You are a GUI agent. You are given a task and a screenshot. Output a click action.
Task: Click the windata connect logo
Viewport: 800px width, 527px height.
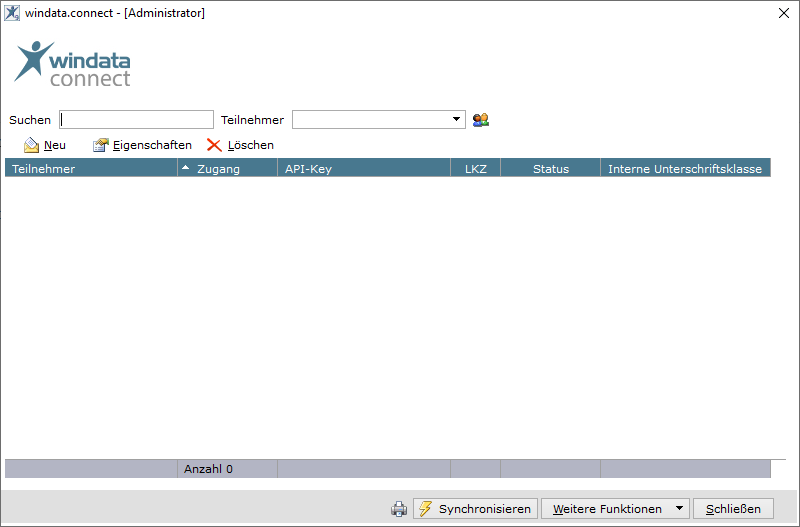72,64
